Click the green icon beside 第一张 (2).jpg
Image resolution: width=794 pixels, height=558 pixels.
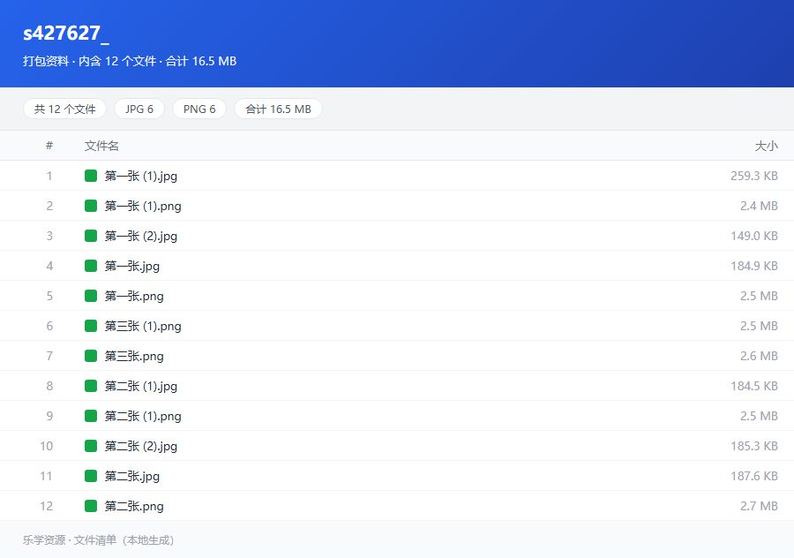pyautogui.click(x=91, y=235)
